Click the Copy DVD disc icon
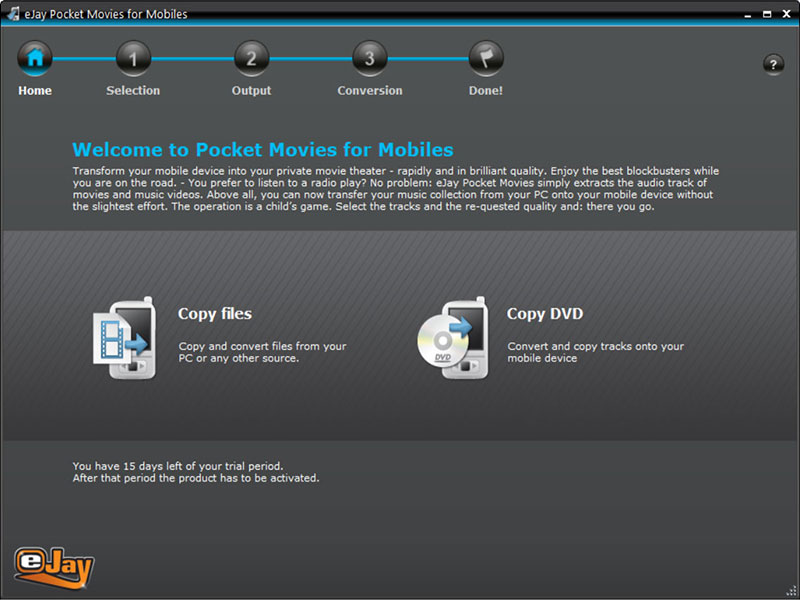 click(453, 338)
